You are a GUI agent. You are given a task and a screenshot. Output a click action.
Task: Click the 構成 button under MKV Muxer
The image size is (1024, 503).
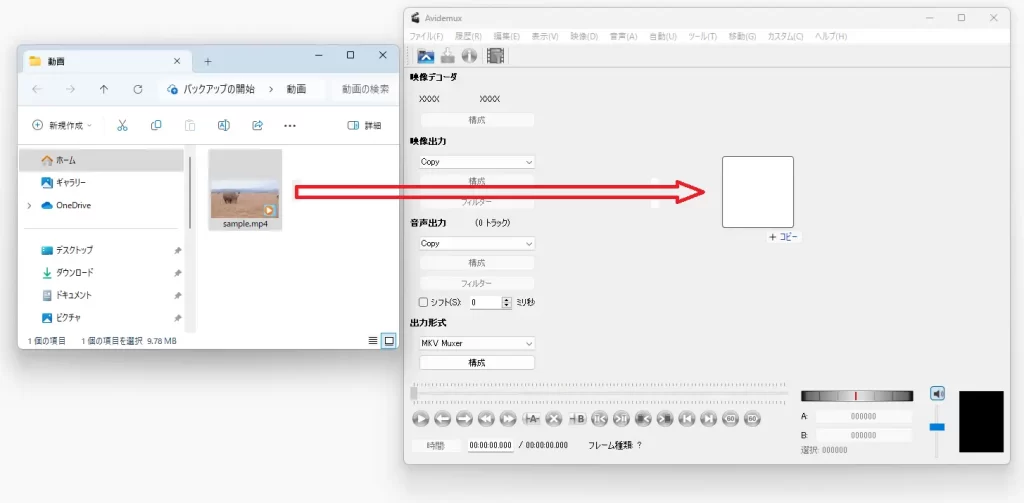pyautogui.click(x=477, y=362)
